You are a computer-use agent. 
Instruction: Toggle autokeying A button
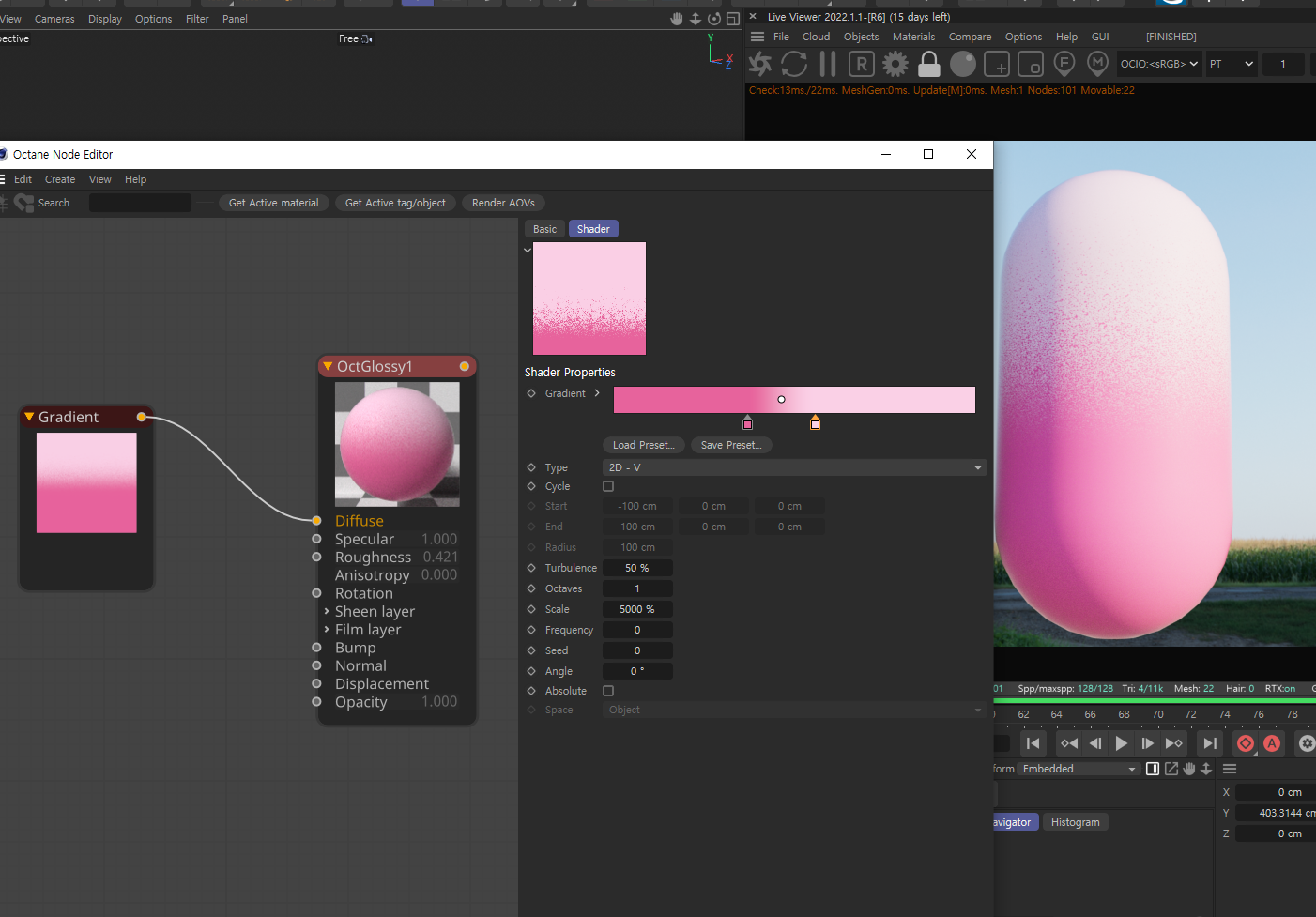click(x=1272, y=743)
